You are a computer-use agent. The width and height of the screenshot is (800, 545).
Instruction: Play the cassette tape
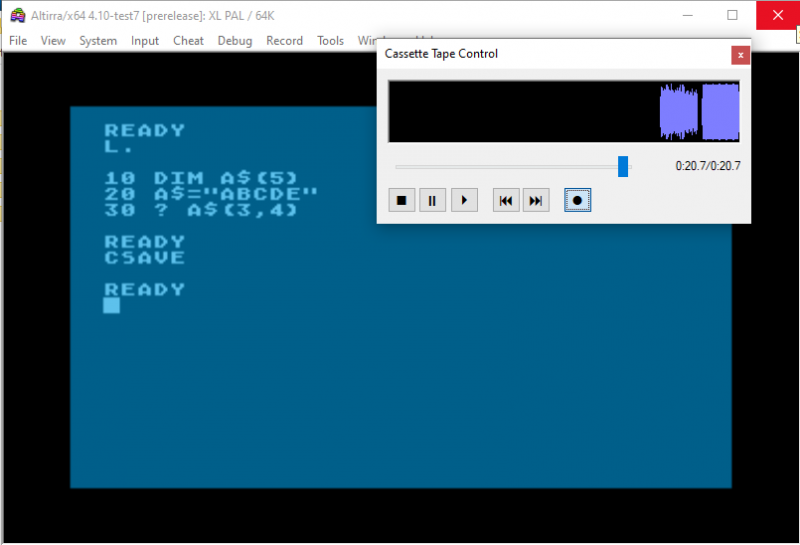pyautogui.click(x=463, y=200)
